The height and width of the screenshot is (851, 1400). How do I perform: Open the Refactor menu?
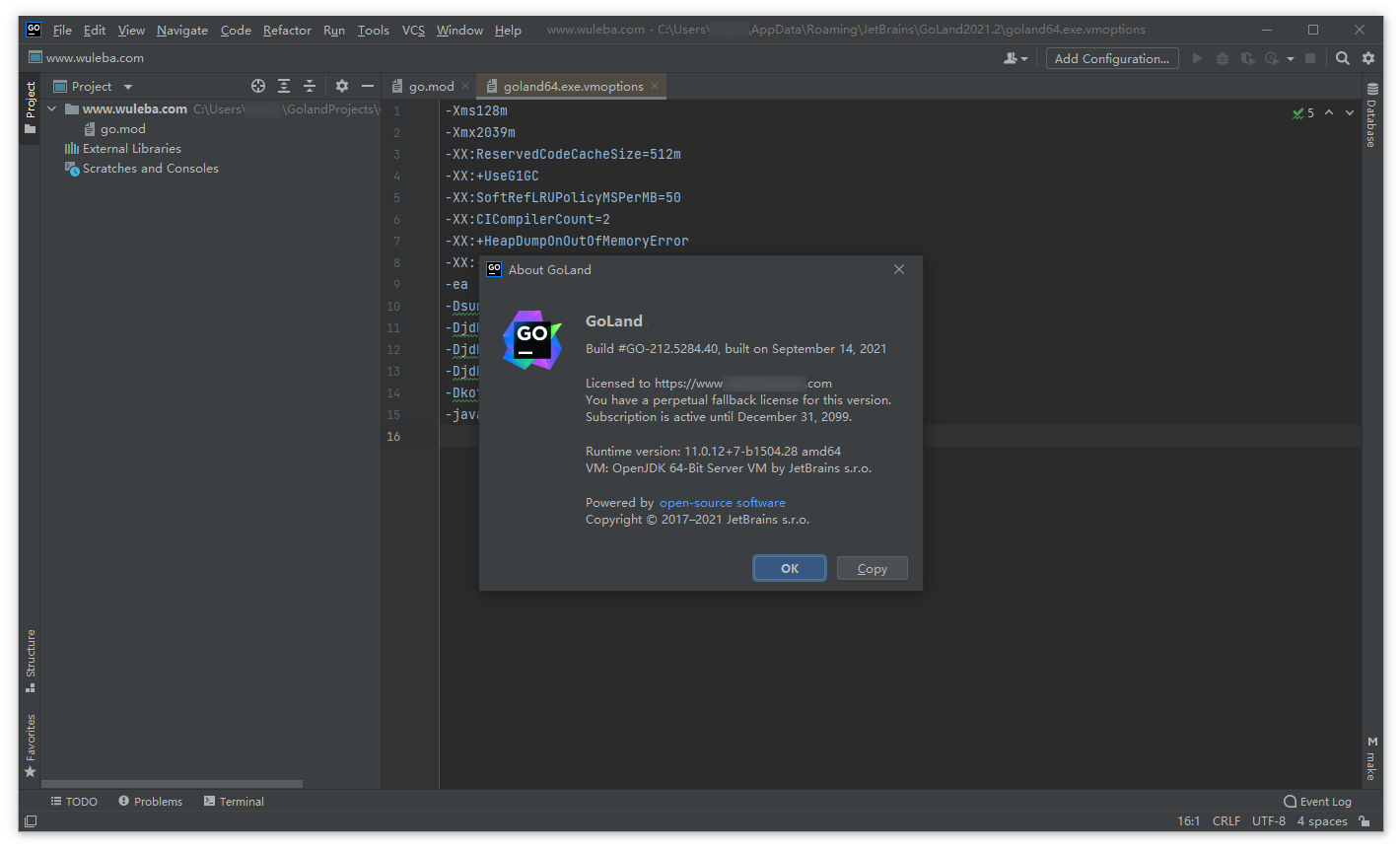point(287,31)
